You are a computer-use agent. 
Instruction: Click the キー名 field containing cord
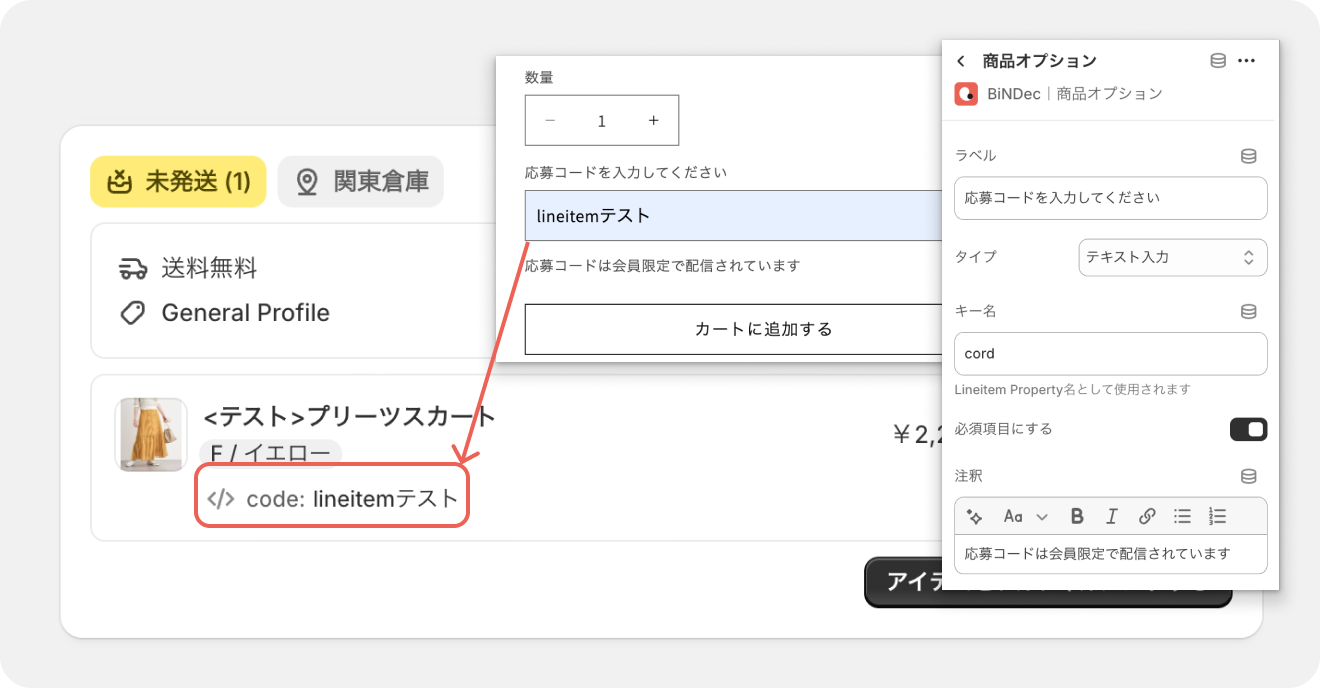1111,354
